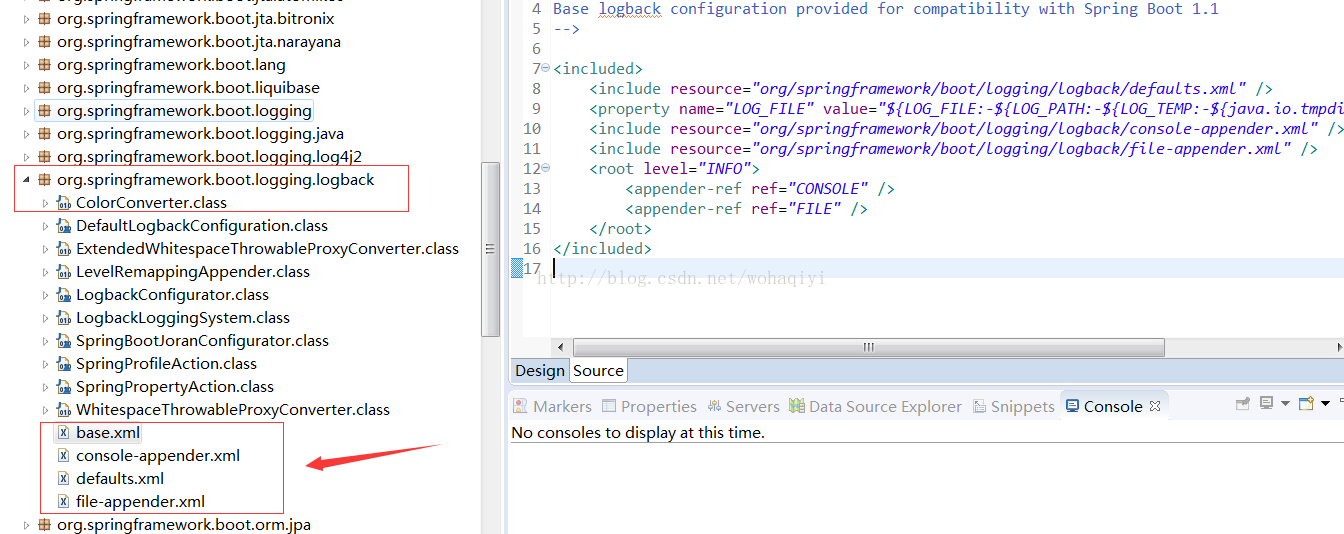Open the Snippets view tab
The image size is (1344, 534).
1013,406
